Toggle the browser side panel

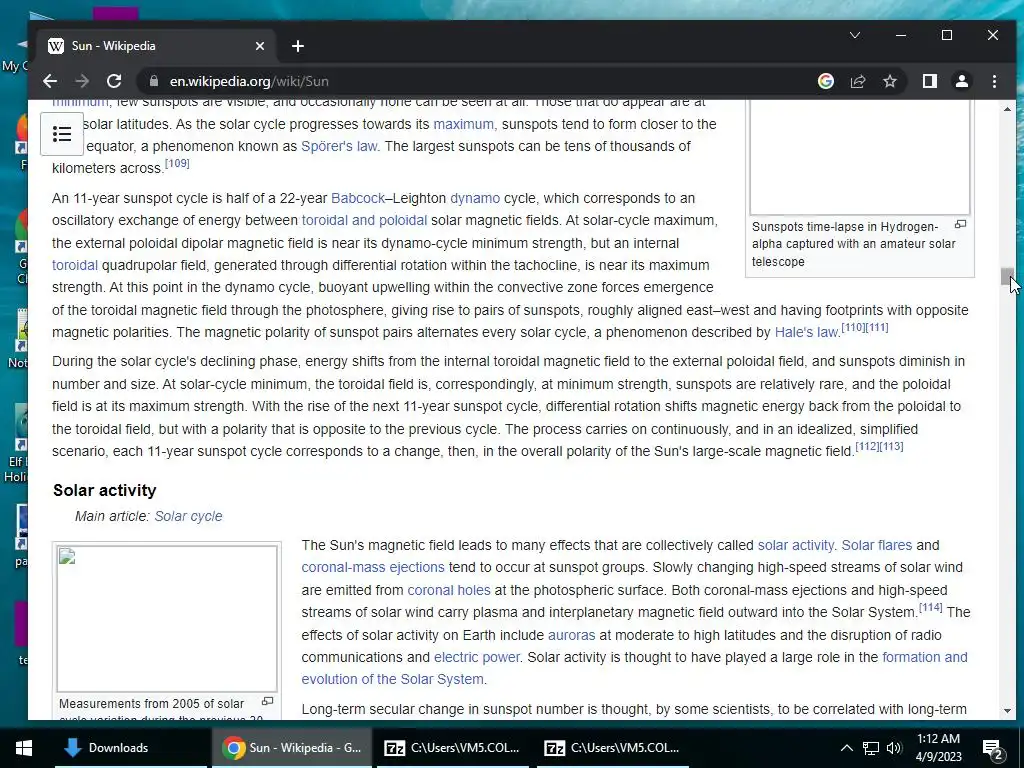929,81
